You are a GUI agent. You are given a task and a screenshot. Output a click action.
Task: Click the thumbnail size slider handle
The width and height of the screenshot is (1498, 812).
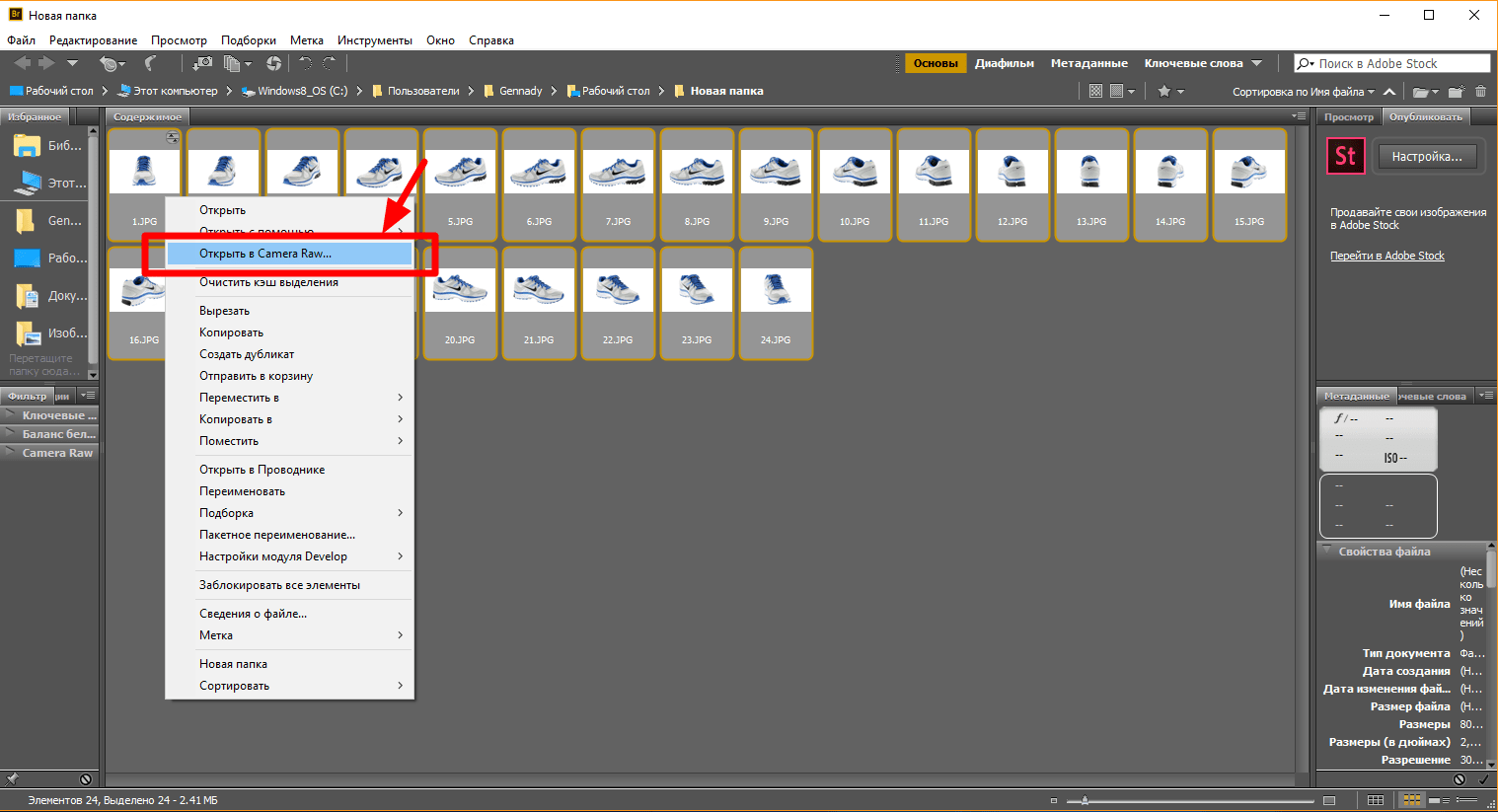[1086, 800]
